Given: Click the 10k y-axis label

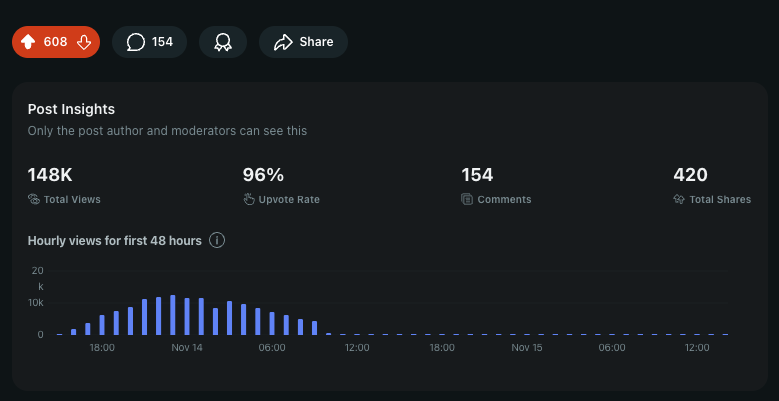Looking at the screenshot, I should 36,303.
